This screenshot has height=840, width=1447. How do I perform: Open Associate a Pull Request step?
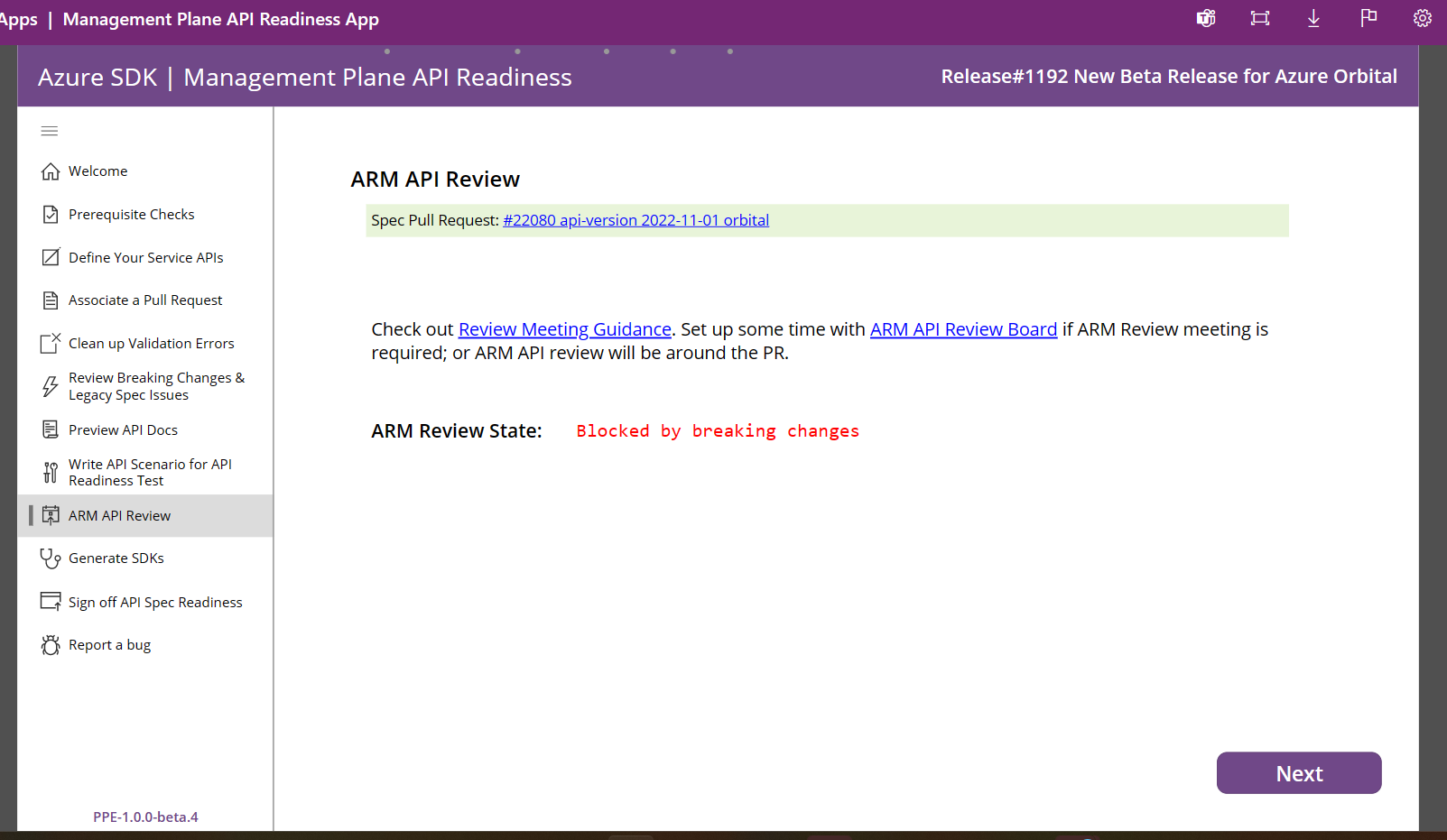coord(145,300)
